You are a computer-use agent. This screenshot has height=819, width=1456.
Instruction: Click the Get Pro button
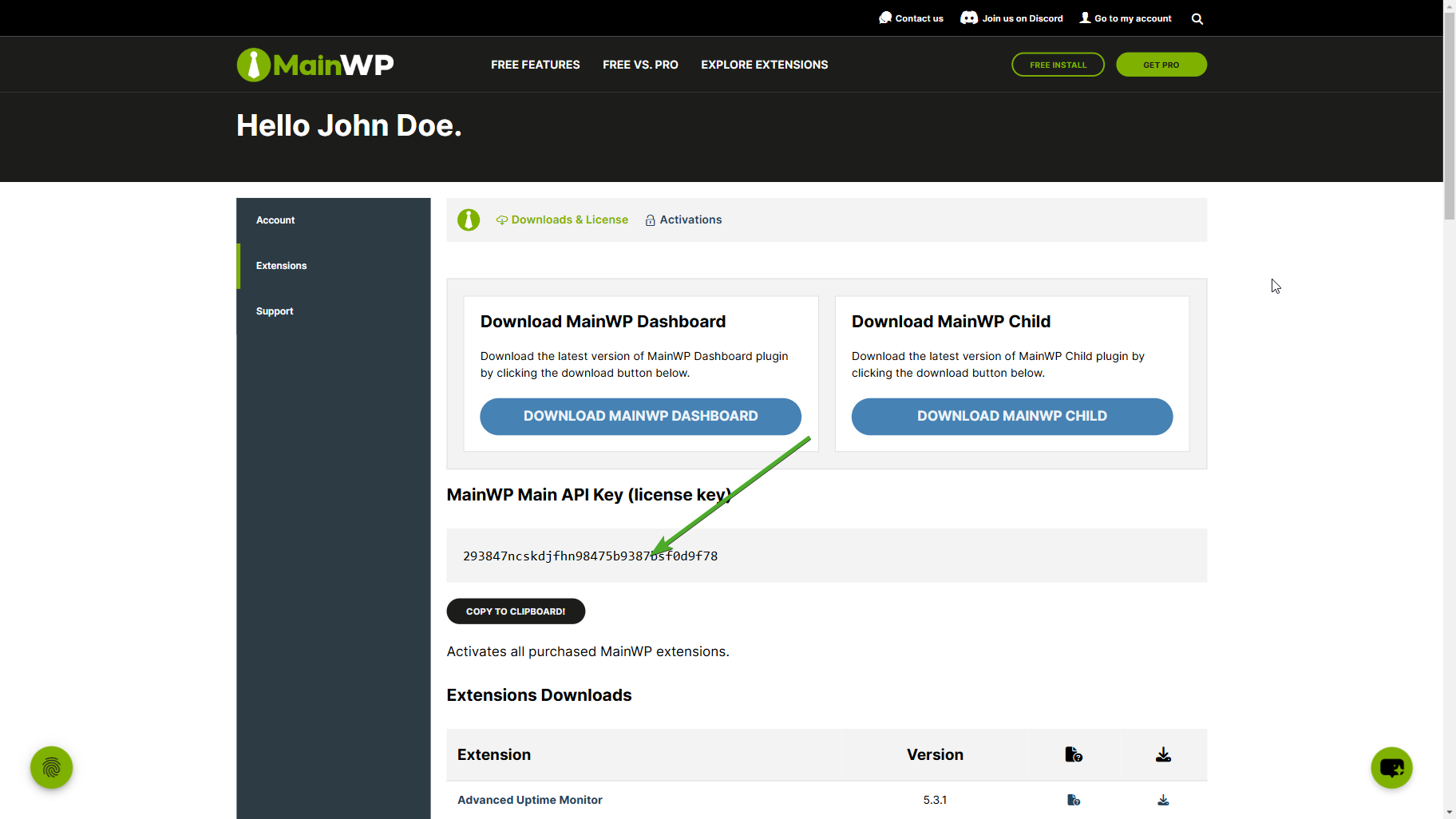tap(1161, 65)
